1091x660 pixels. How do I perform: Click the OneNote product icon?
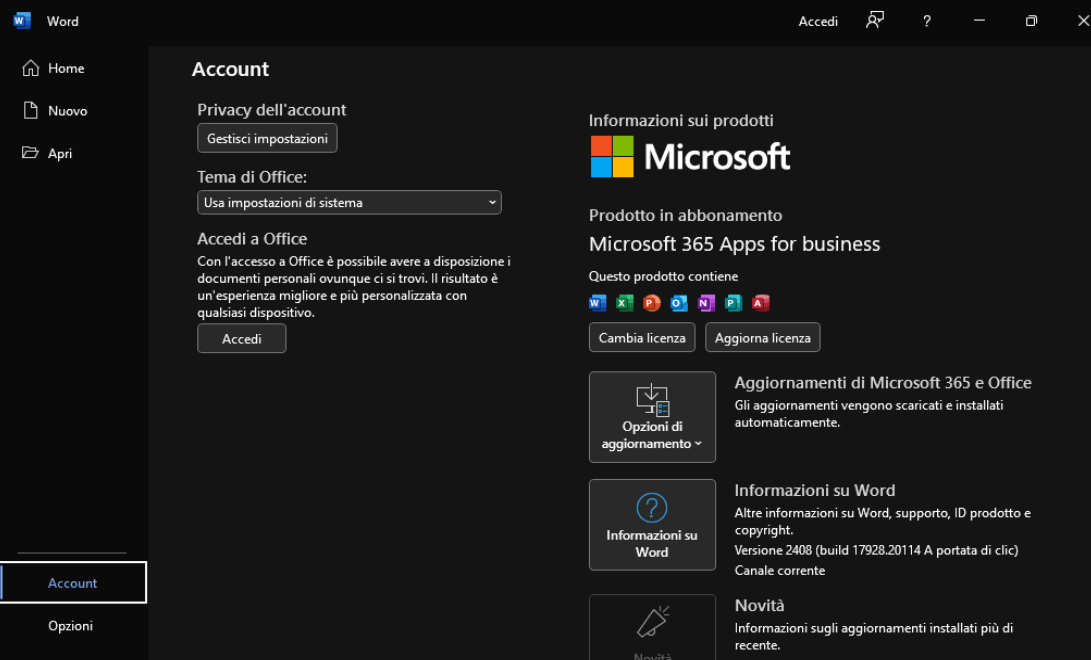coord(706,303)
